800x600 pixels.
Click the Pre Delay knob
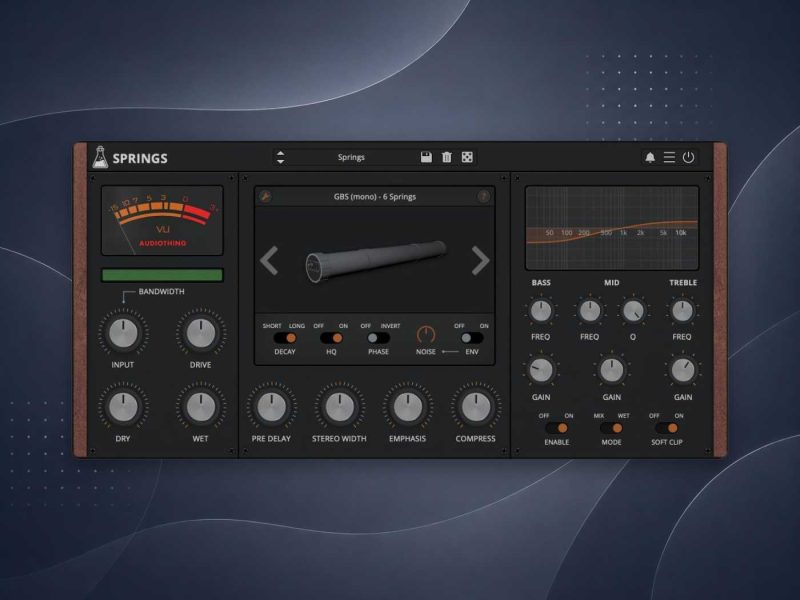(x=271, y=407)
